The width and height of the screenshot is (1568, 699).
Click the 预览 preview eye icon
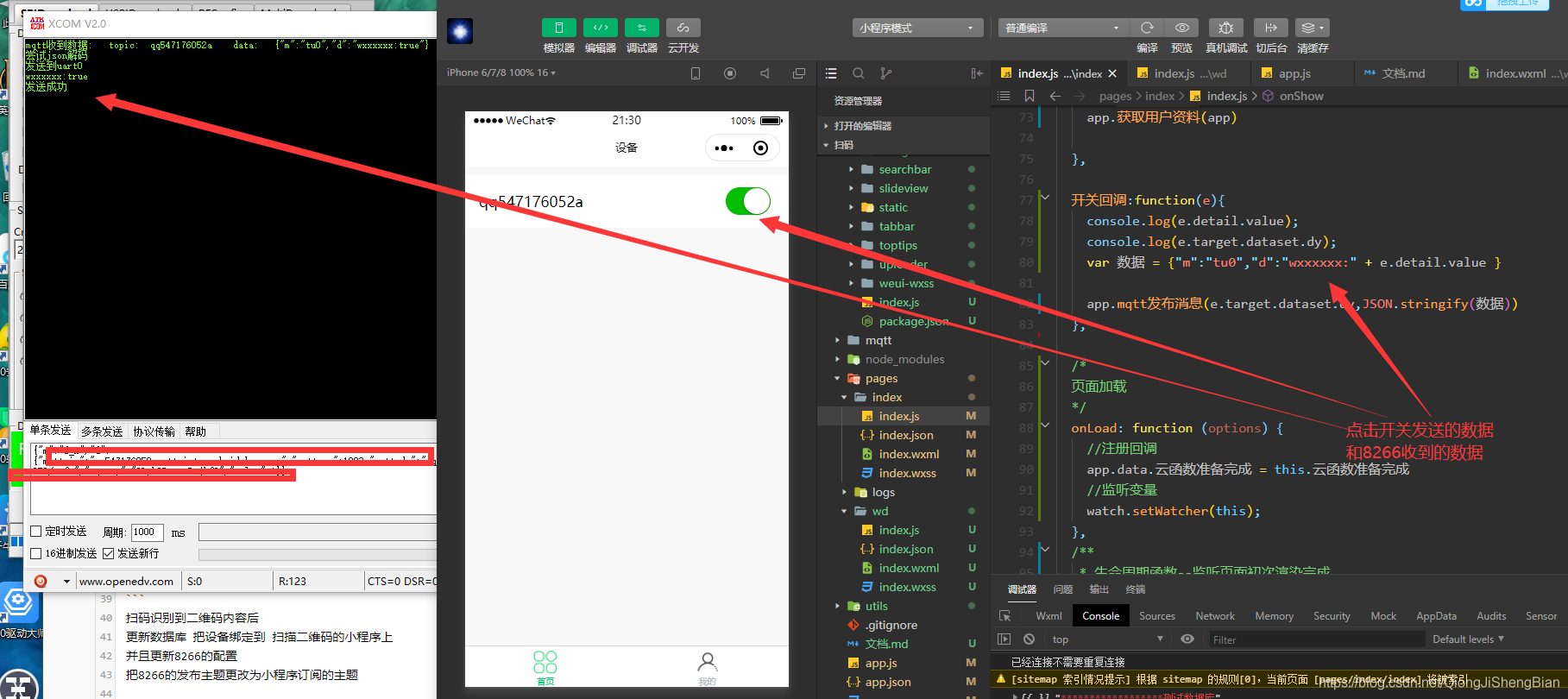(1182, 28)
